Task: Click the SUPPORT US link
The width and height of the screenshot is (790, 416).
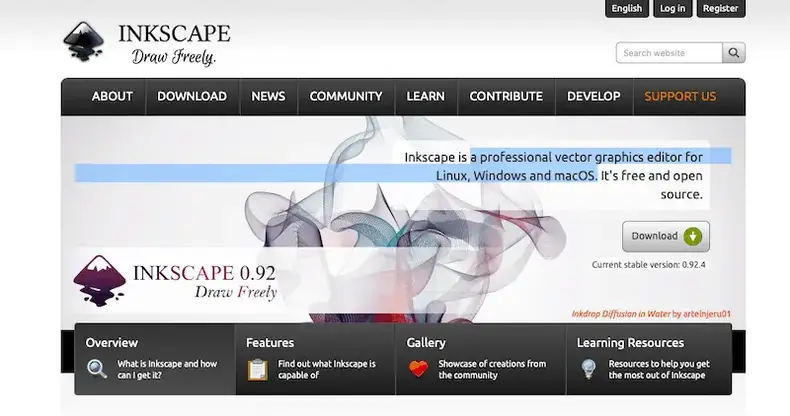Action: coord(680,97)
